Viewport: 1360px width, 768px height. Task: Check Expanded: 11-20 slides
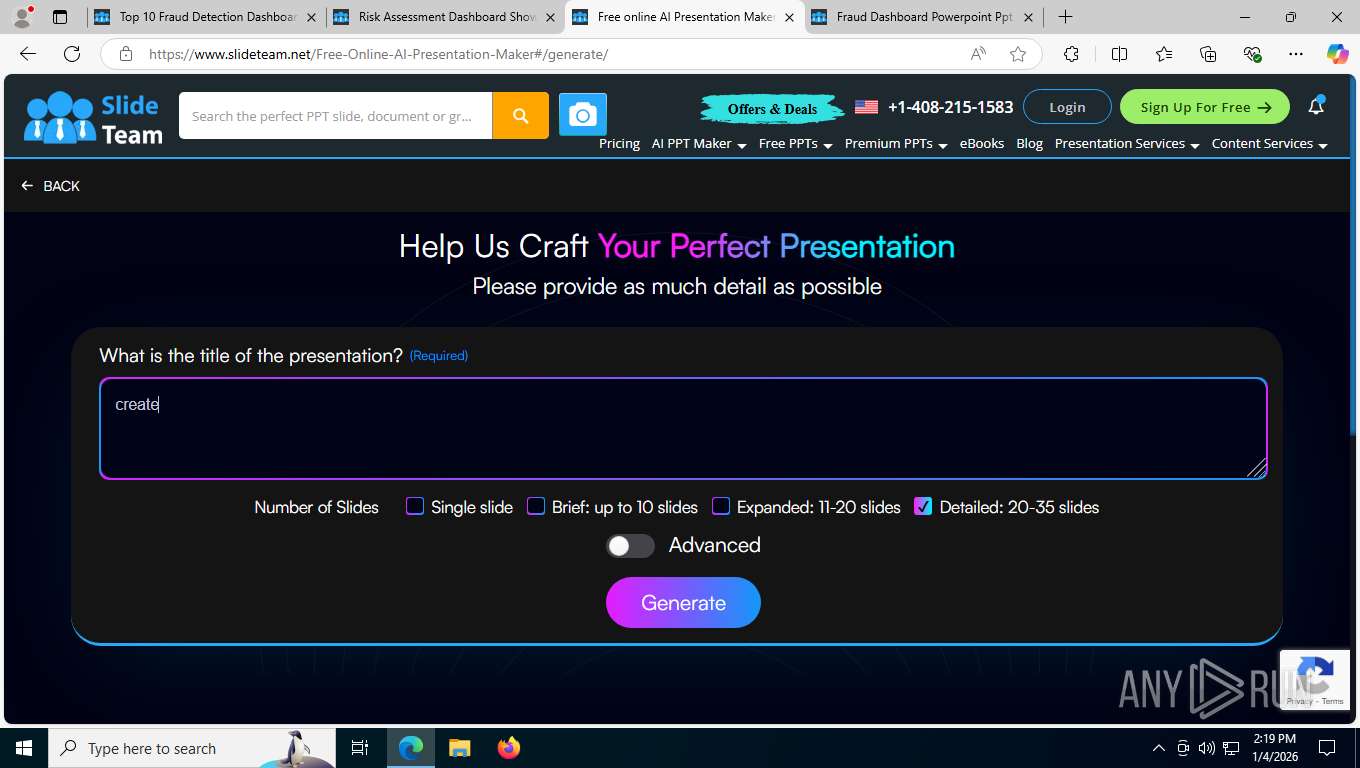tap(721, 506)
